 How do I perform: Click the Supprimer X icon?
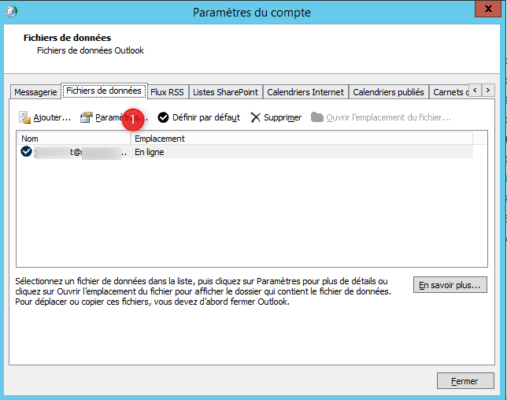tap(255, 117)
